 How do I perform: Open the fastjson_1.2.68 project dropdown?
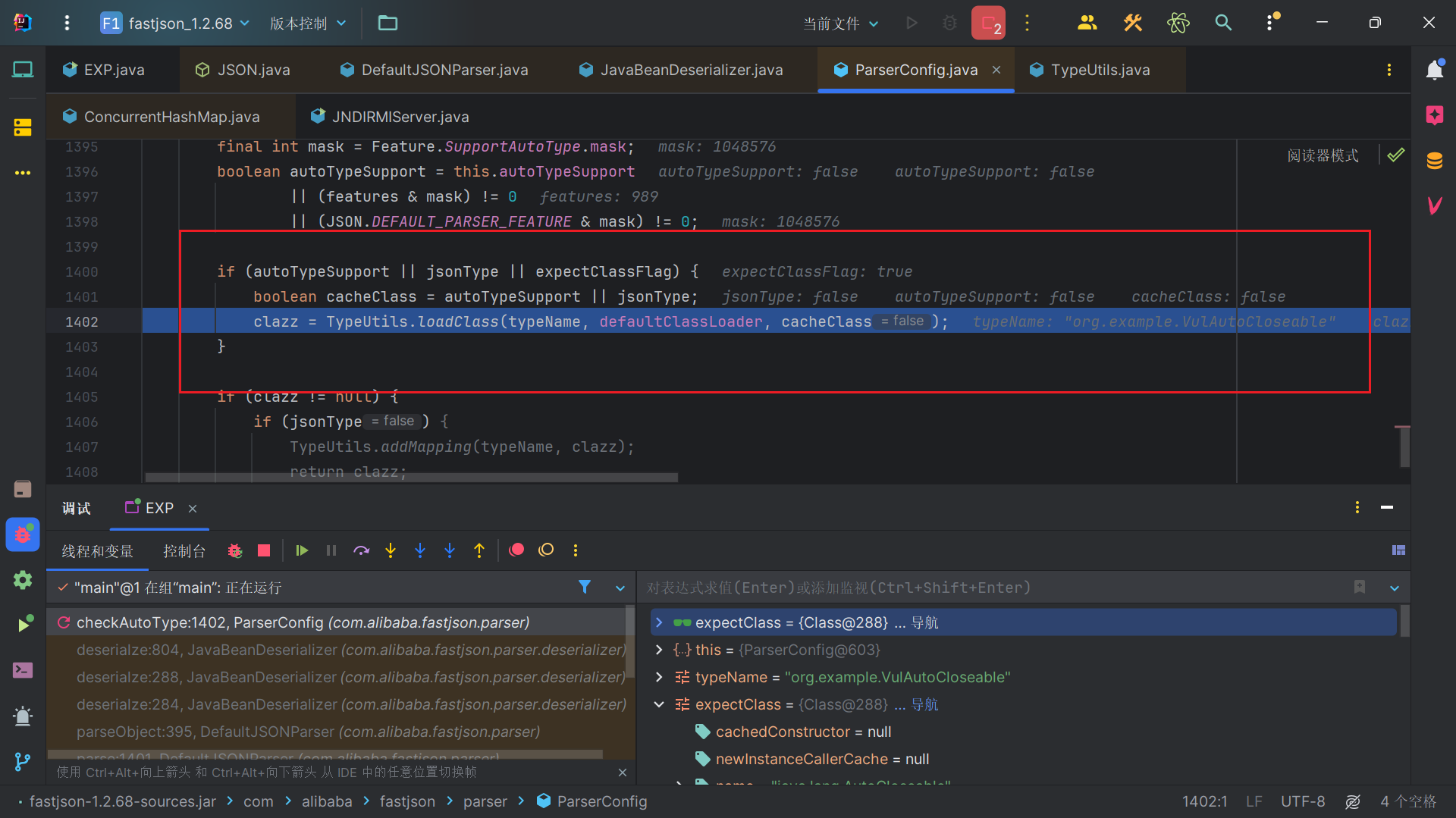tap(175, 24)
